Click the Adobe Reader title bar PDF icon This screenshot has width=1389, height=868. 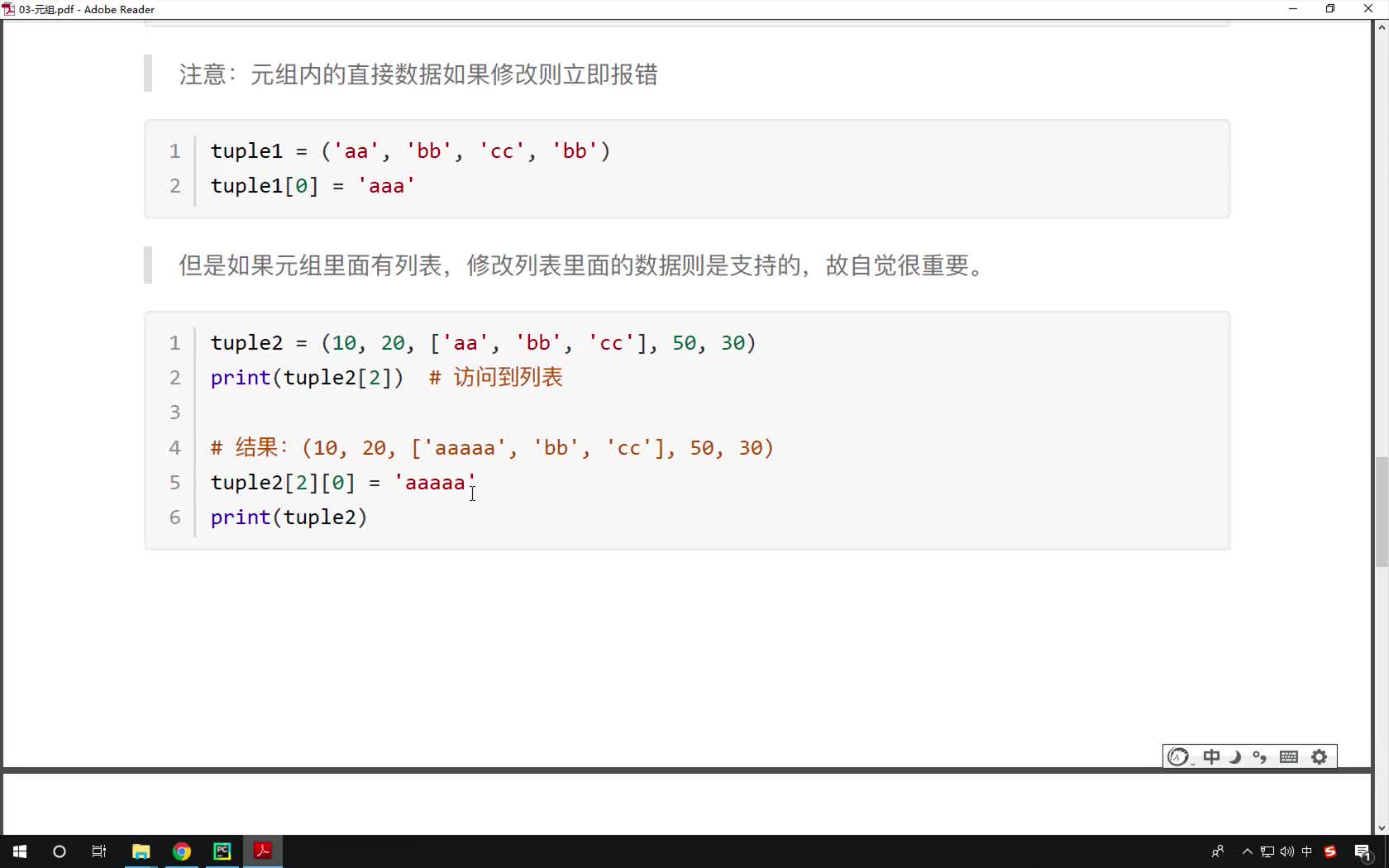pyautogui.click(x=8, y=9)
